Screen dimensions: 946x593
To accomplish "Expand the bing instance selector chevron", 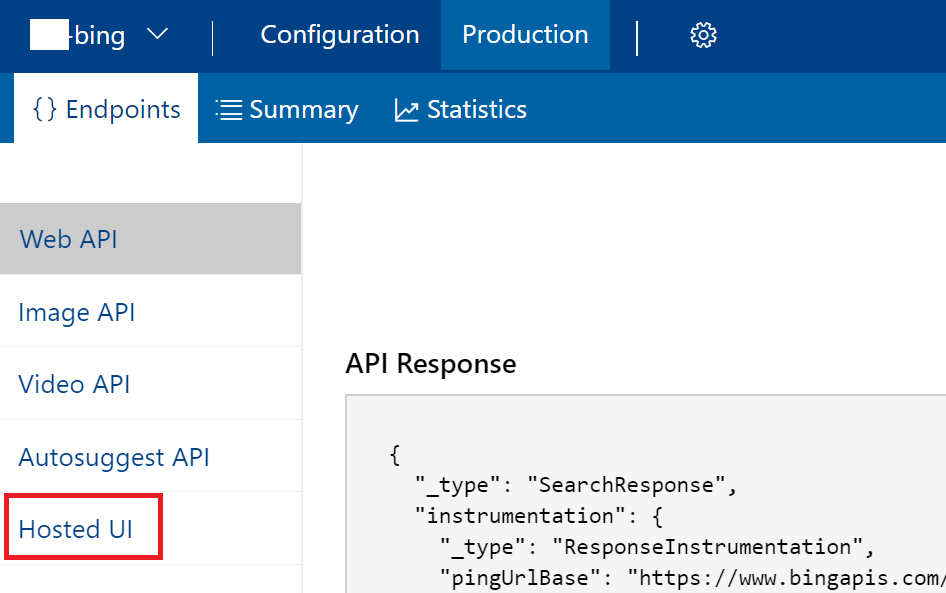I will coord(158,34).
